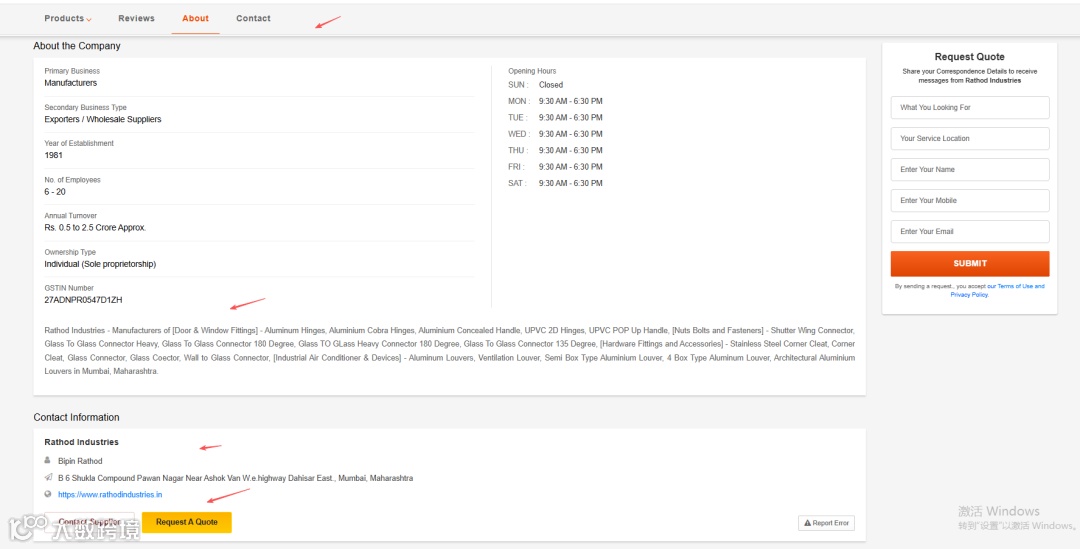Click the Report Error button
The height and width of the screenshot is (549, 1080).
pos(827,523)
